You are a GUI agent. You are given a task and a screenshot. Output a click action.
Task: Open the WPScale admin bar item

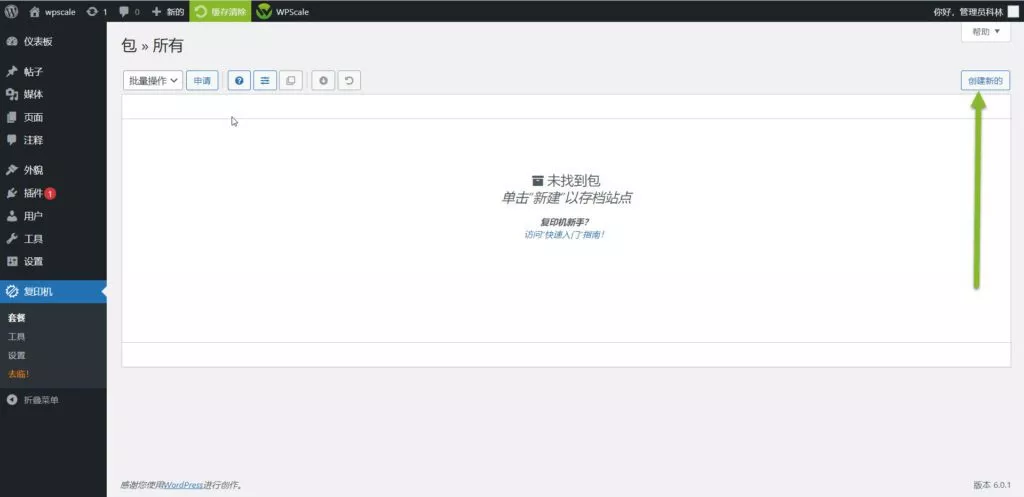[x=282, y=12]
